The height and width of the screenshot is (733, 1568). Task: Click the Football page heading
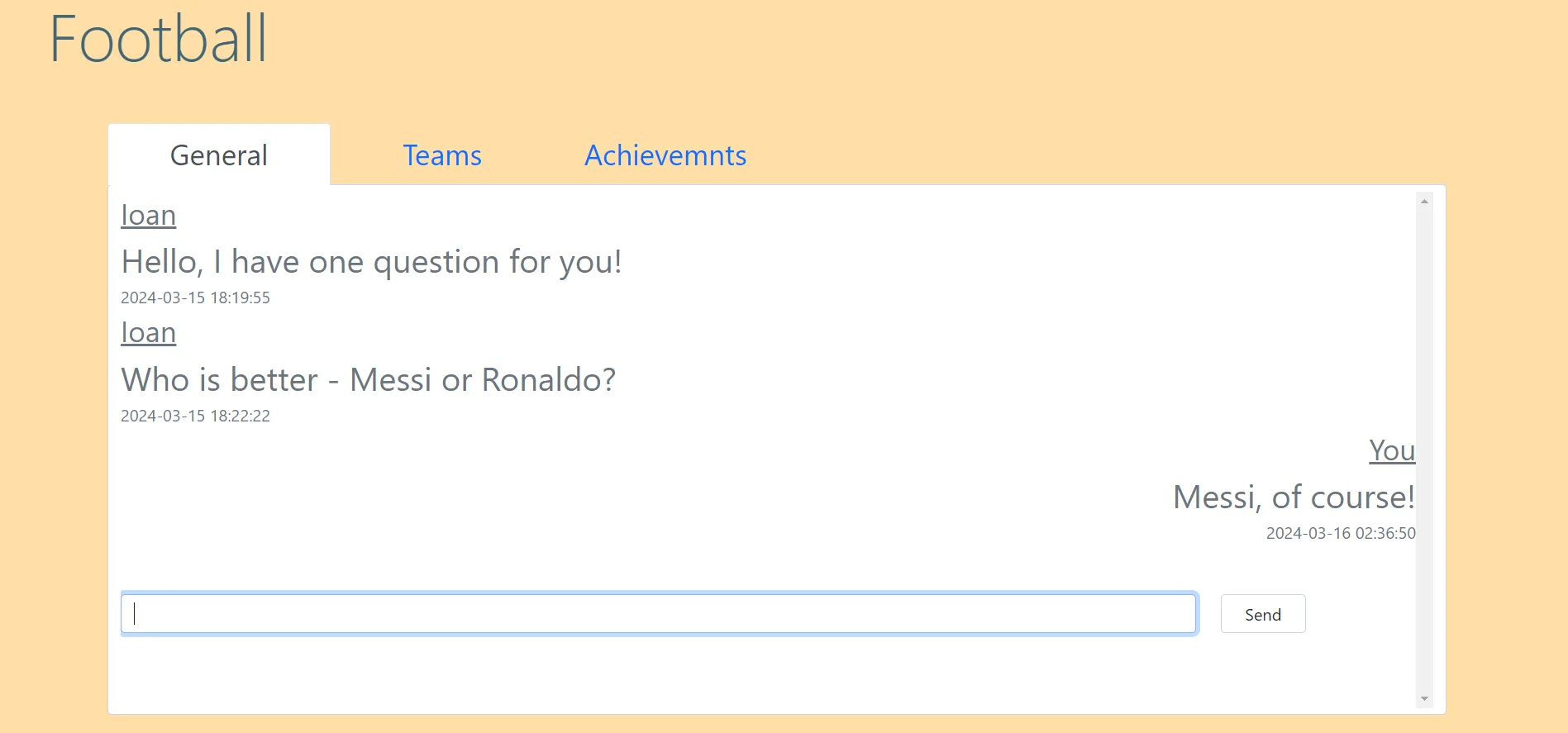click(159, 39)
